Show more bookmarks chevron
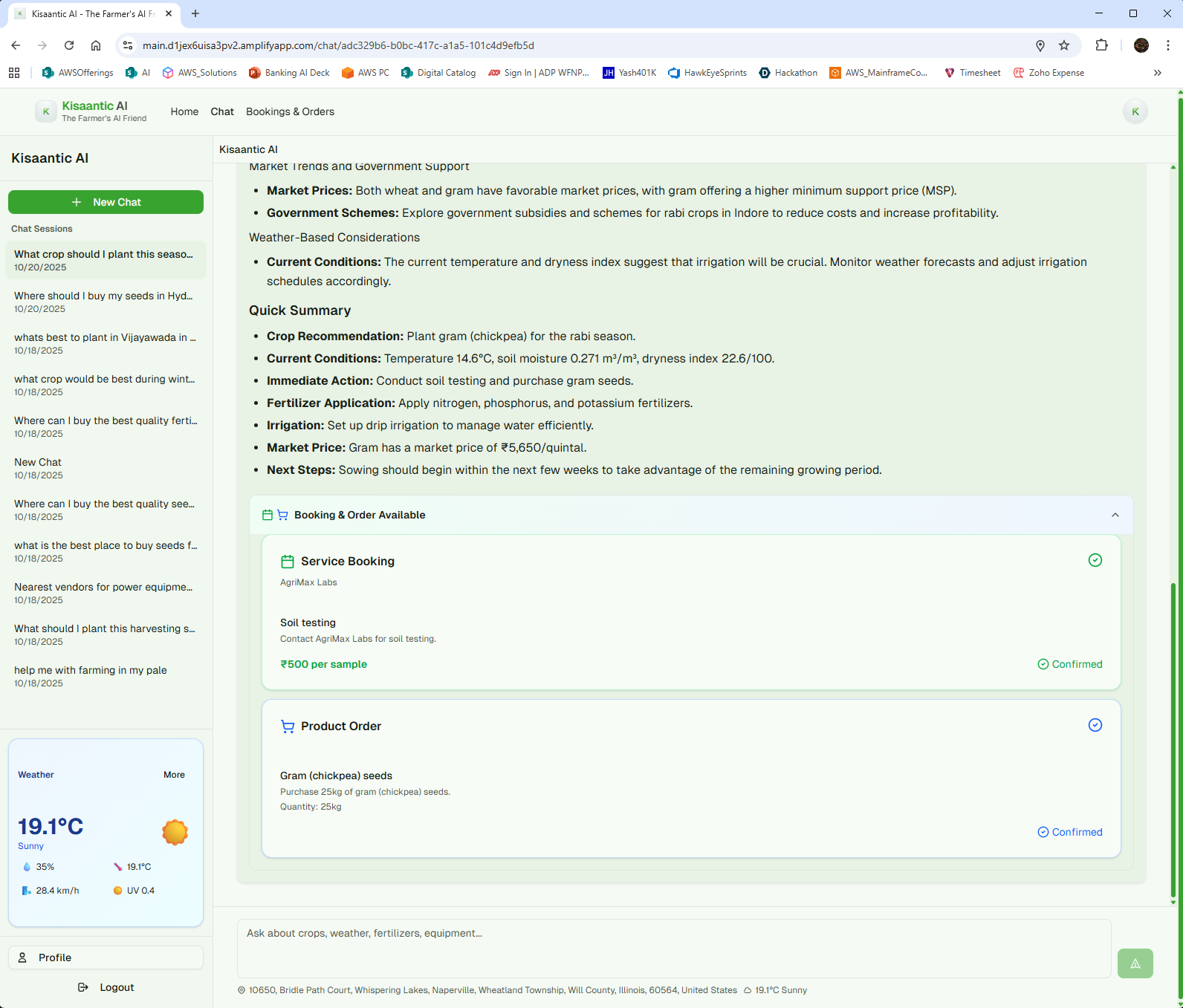Screen dimensions: 1183x1008 [x=1157, y=73]
